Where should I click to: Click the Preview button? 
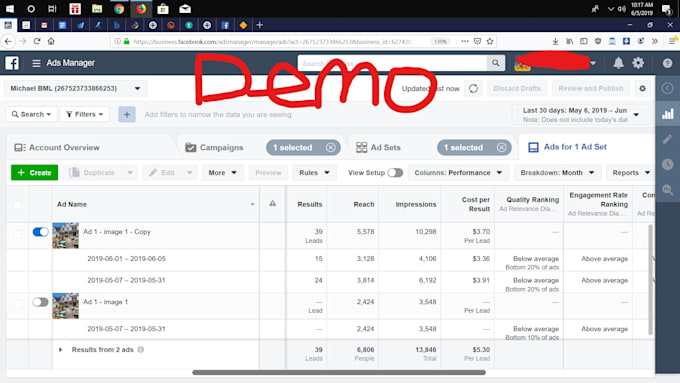[x=268, y=173]
